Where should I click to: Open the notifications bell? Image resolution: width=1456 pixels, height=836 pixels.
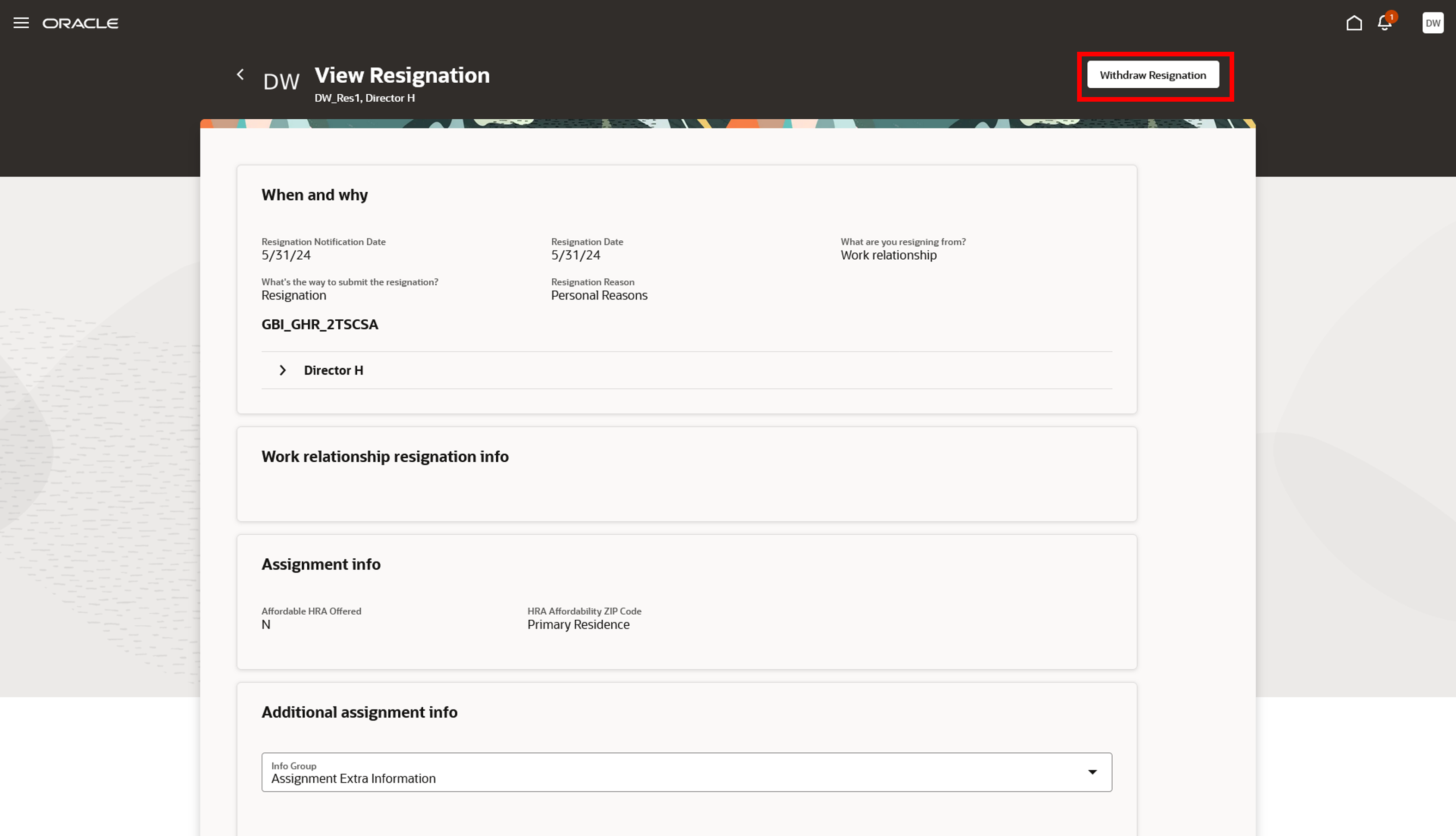(x=1384, y=24)
